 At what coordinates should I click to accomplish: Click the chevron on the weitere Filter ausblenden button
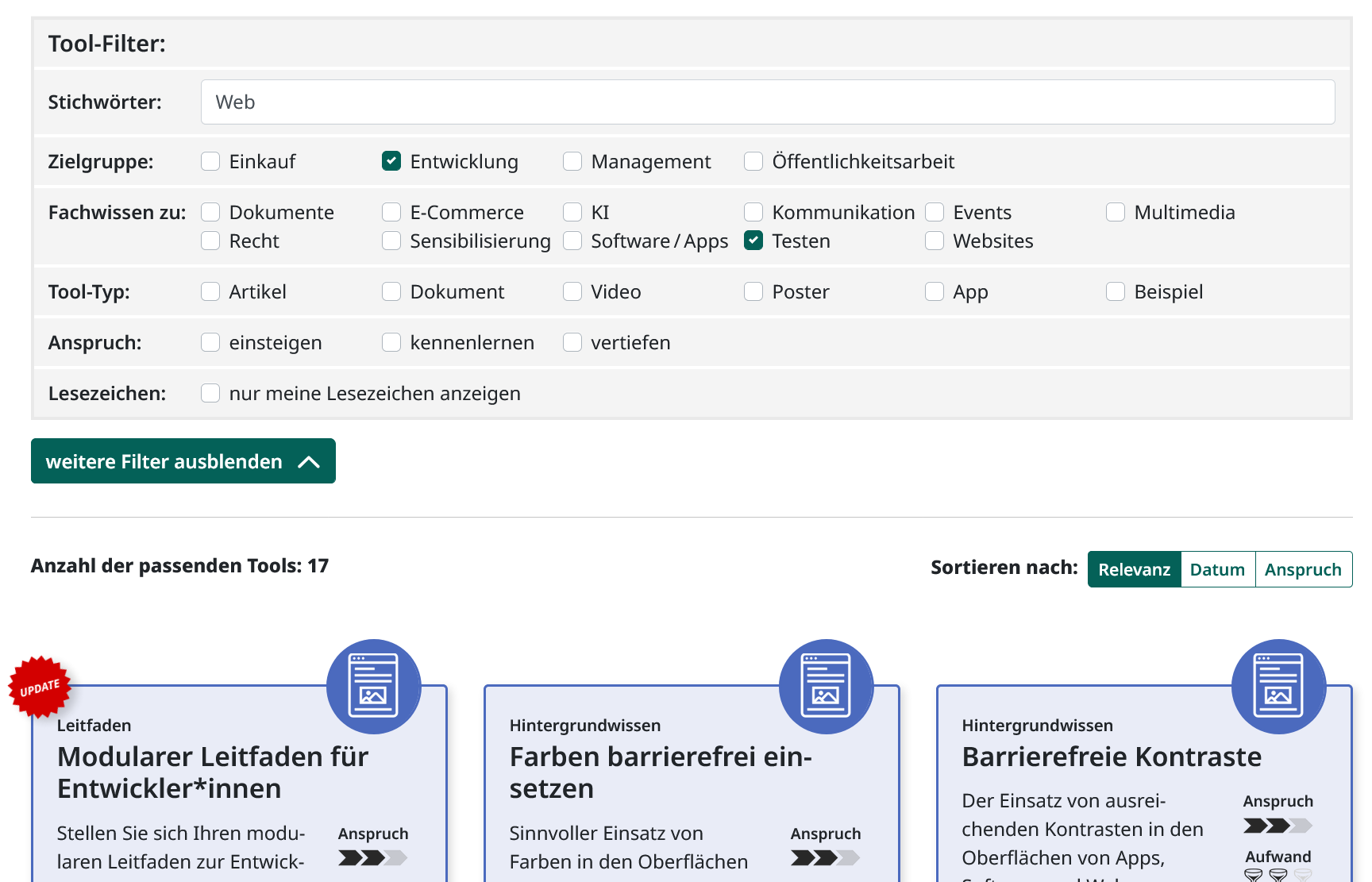click(x=309, y=462)
